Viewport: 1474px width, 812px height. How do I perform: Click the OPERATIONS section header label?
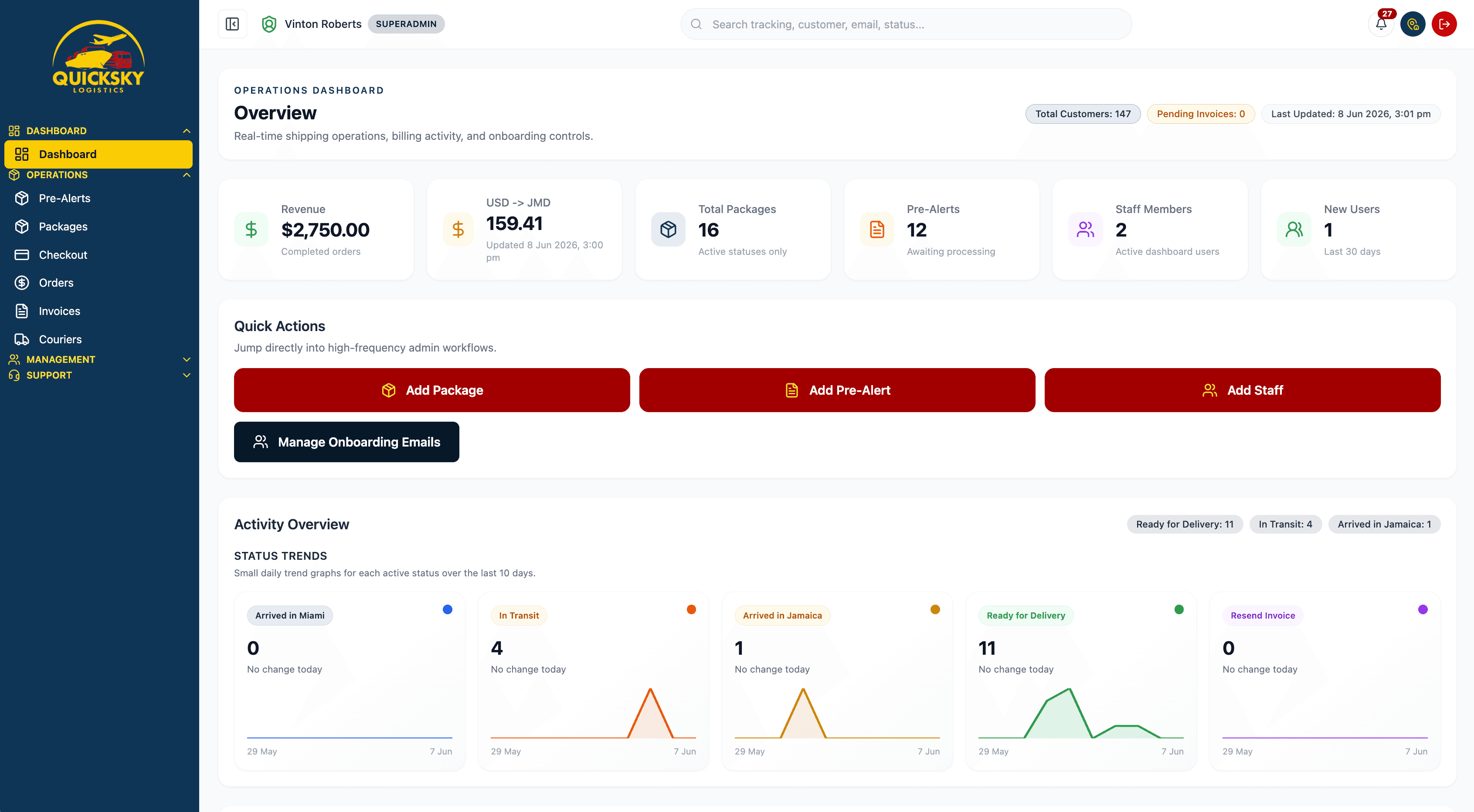click(57, 175)
